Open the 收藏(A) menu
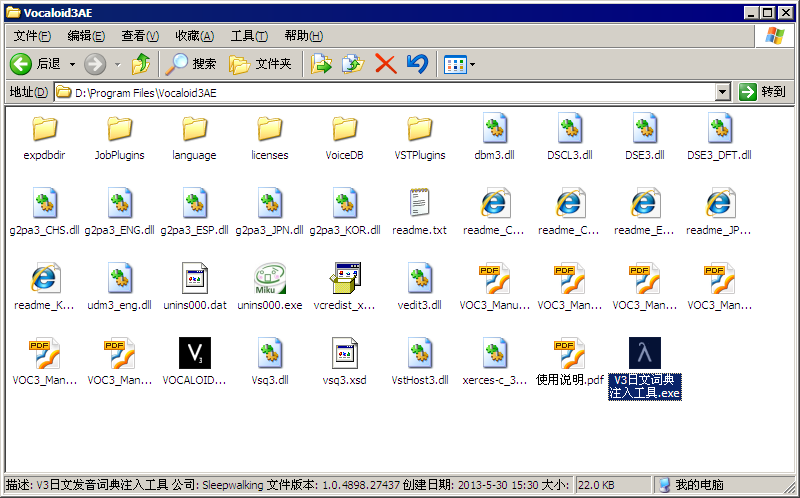 [x=194, y=36]
